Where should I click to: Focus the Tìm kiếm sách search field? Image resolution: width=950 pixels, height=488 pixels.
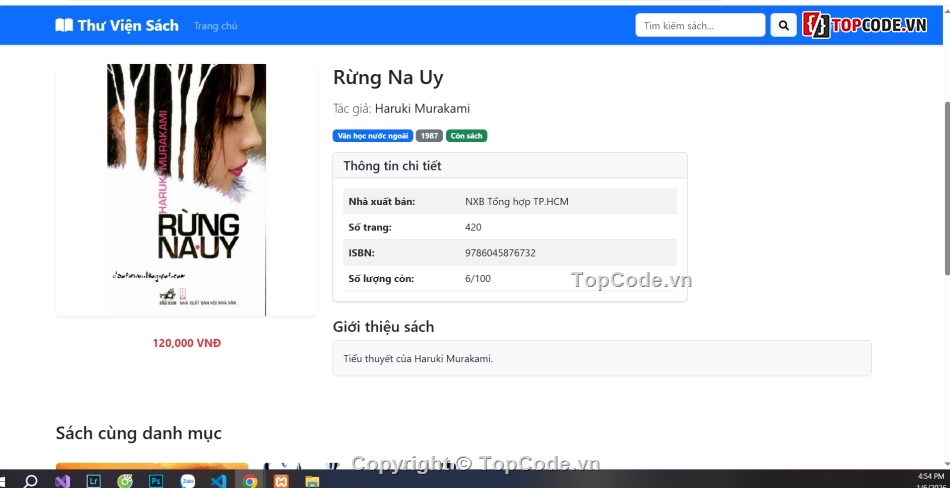pos(700,25)
